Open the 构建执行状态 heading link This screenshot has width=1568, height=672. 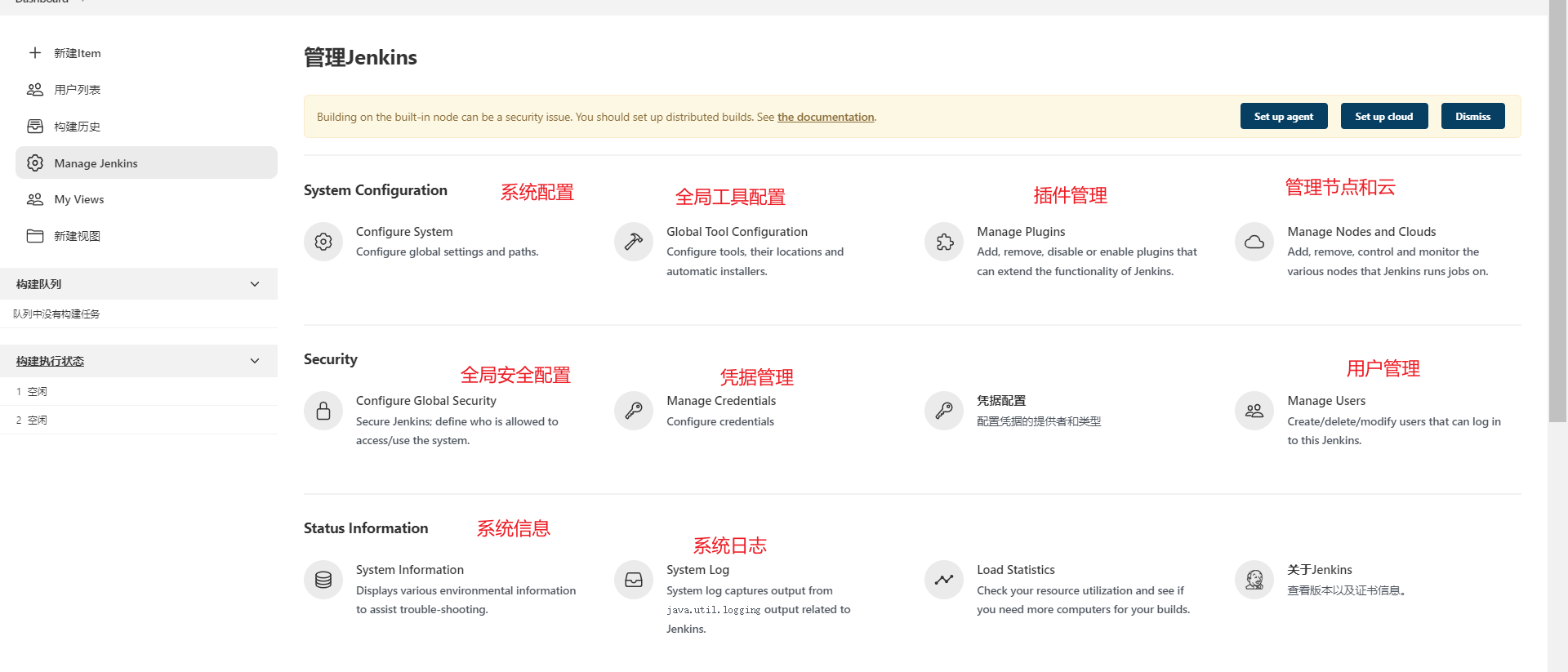pos(50,361)
